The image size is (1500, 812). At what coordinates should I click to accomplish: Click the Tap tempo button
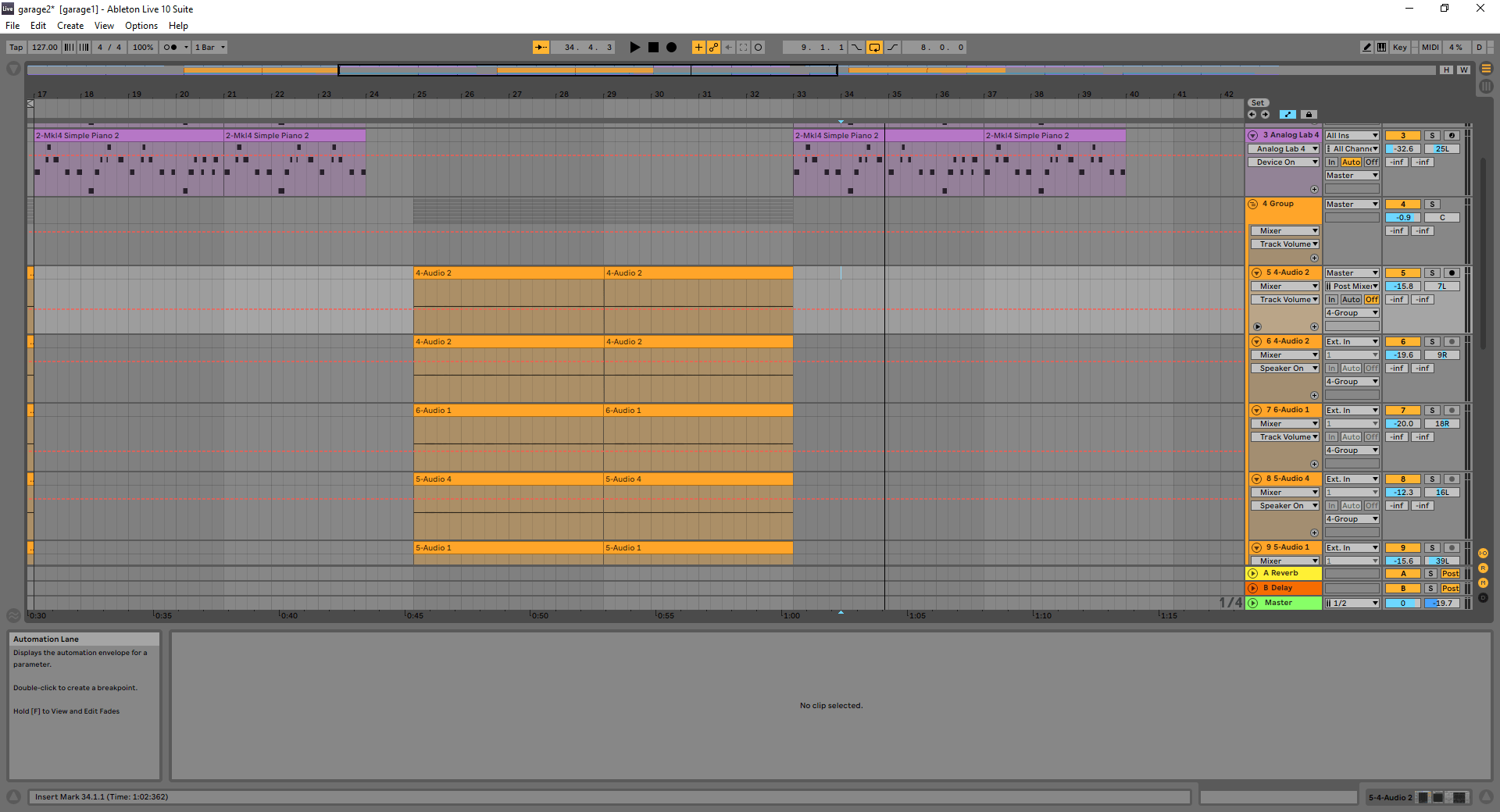[x=15, y=47]
